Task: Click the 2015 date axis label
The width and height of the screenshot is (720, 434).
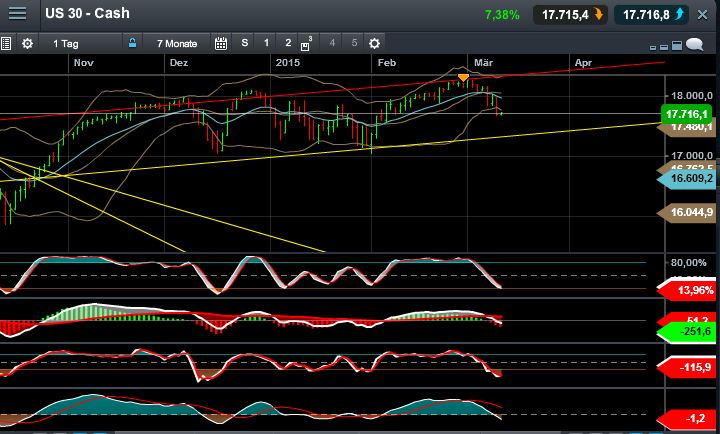Action: pyautogui.click(x=287, y=63)
